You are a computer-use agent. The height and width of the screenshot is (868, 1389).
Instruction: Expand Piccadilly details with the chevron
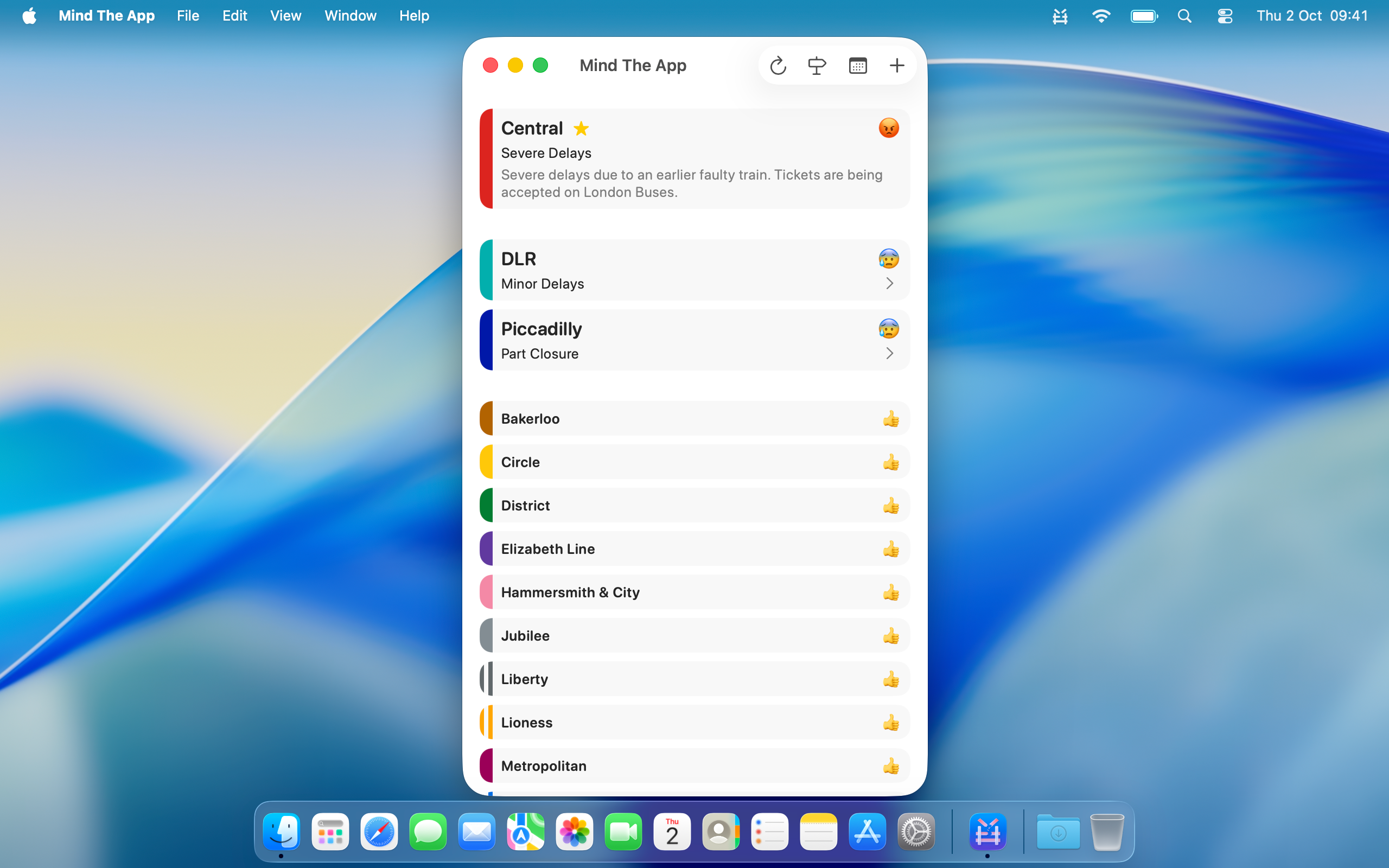click(889, 354)
